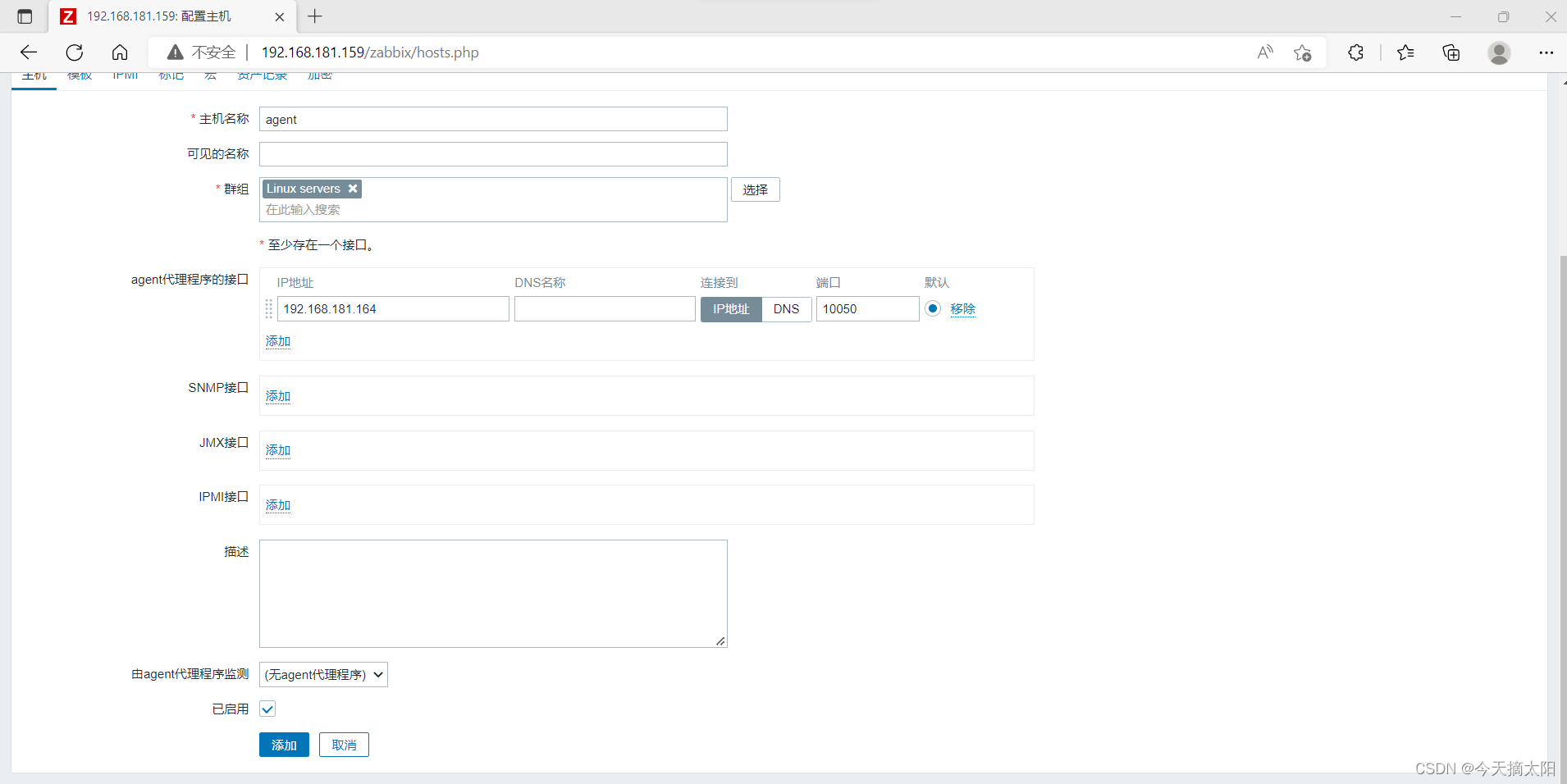Add an IPMI interface via 添加
This screenshot has width=1567, height=784.
(278, 505)
